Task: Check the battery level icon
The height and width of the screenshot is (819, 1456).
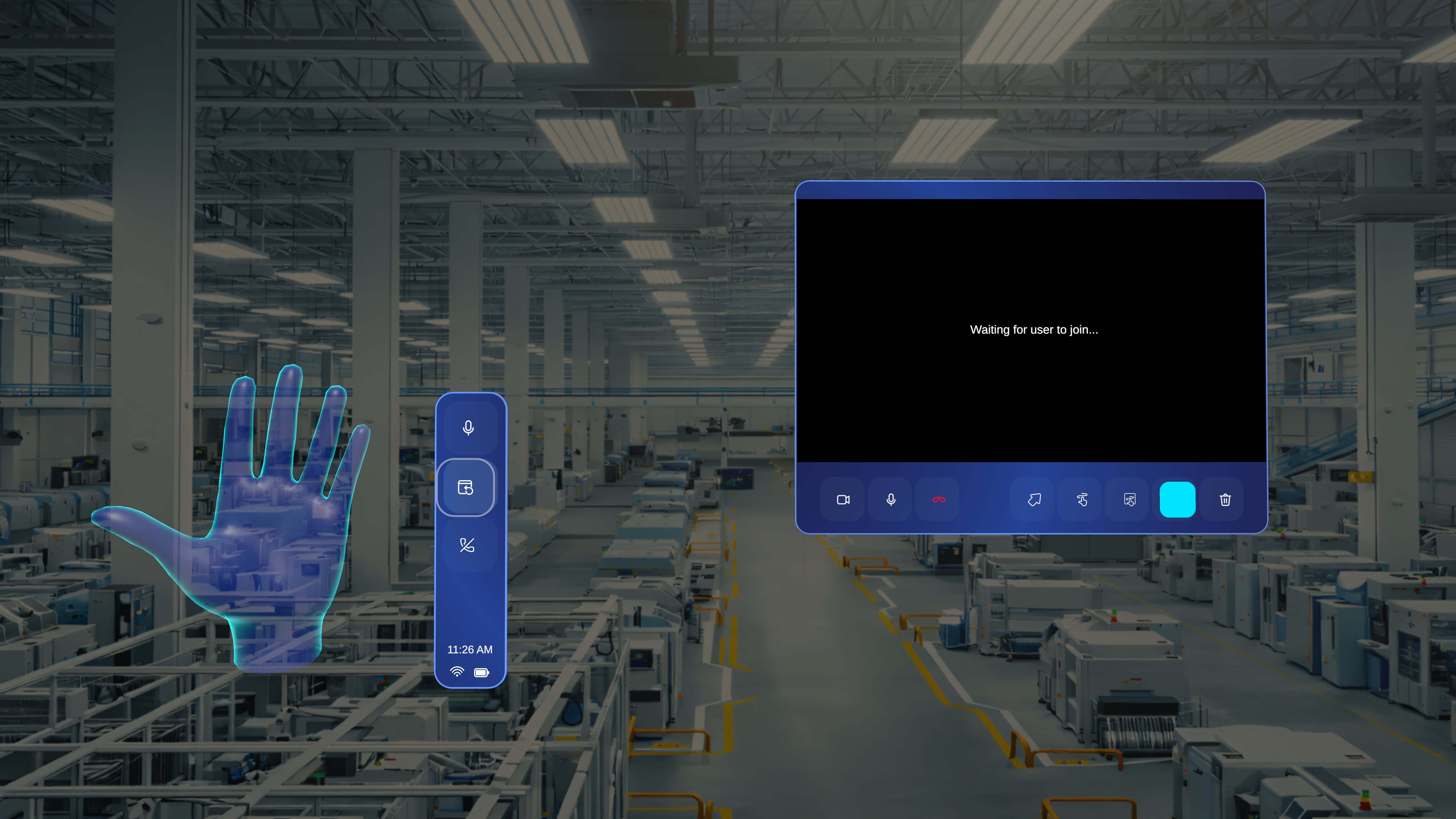Action: pyautogui.click(x=482, y=673)
